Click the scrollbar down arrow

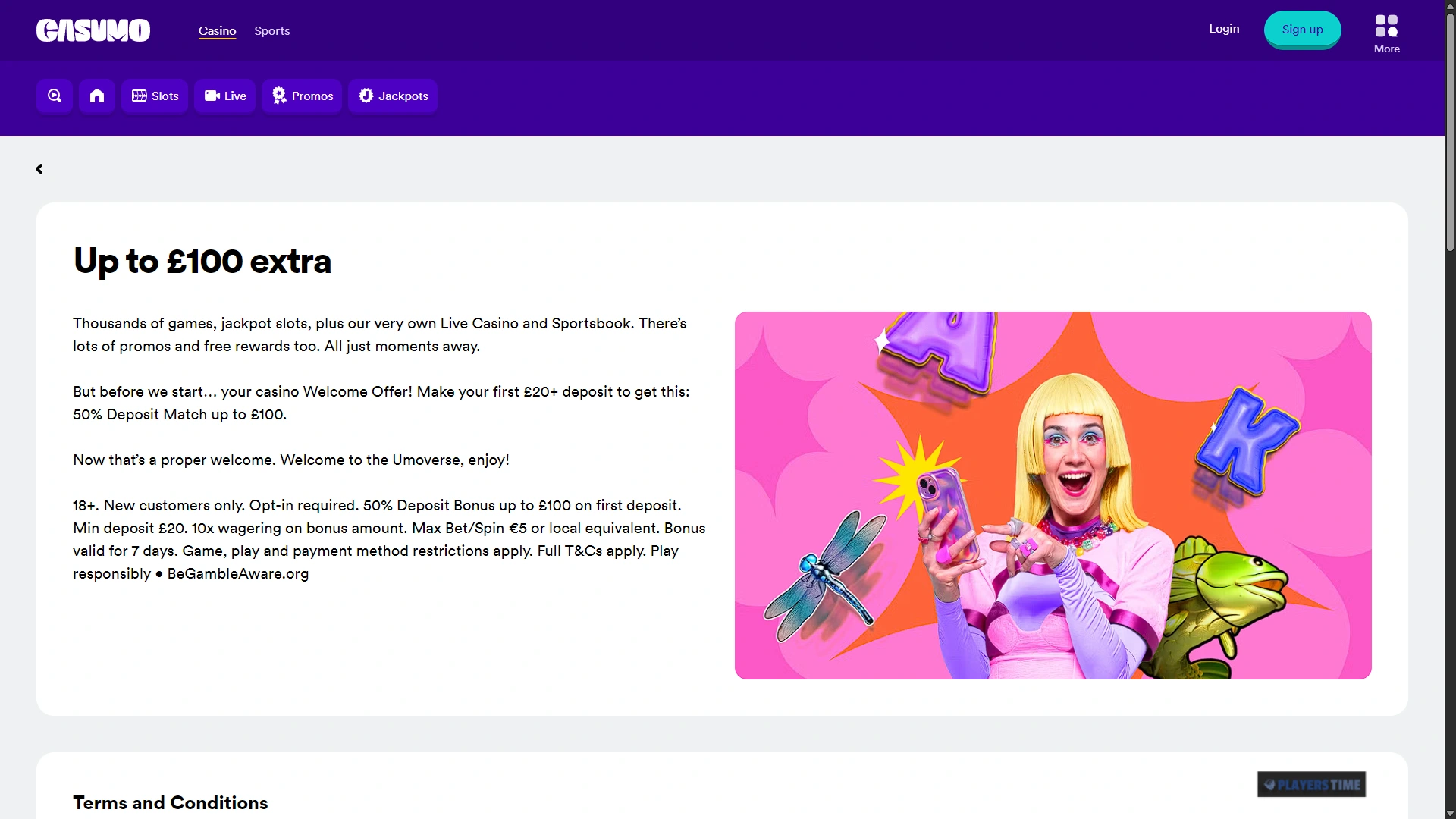click(1450, 813)
